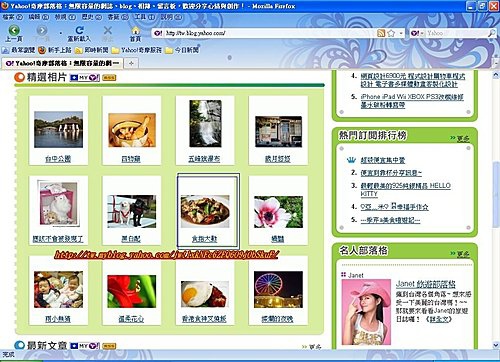Viewport: 500px width, 362px height.
Task: Click the 台中公園 caption link
Action: tap(58, 159)
